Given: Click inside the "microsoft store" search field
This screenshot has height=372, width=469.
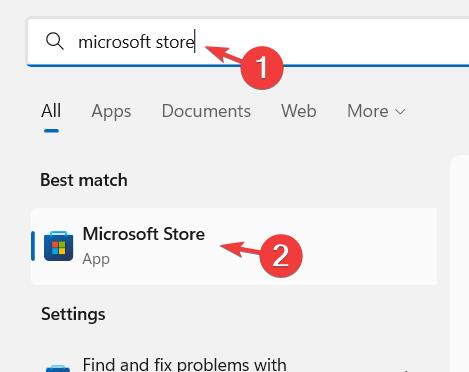Looking at the screenshot, I should pos(248,42).
